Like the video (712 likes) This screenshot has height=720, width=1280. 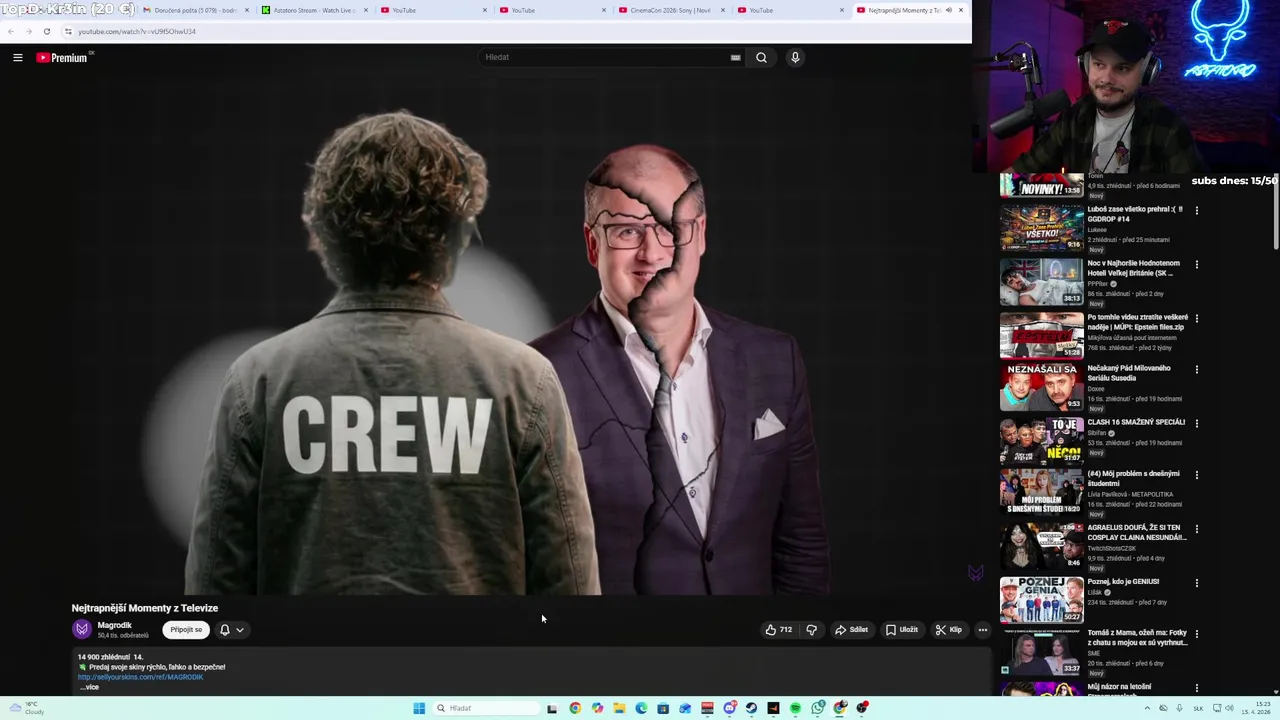point(779,630)
